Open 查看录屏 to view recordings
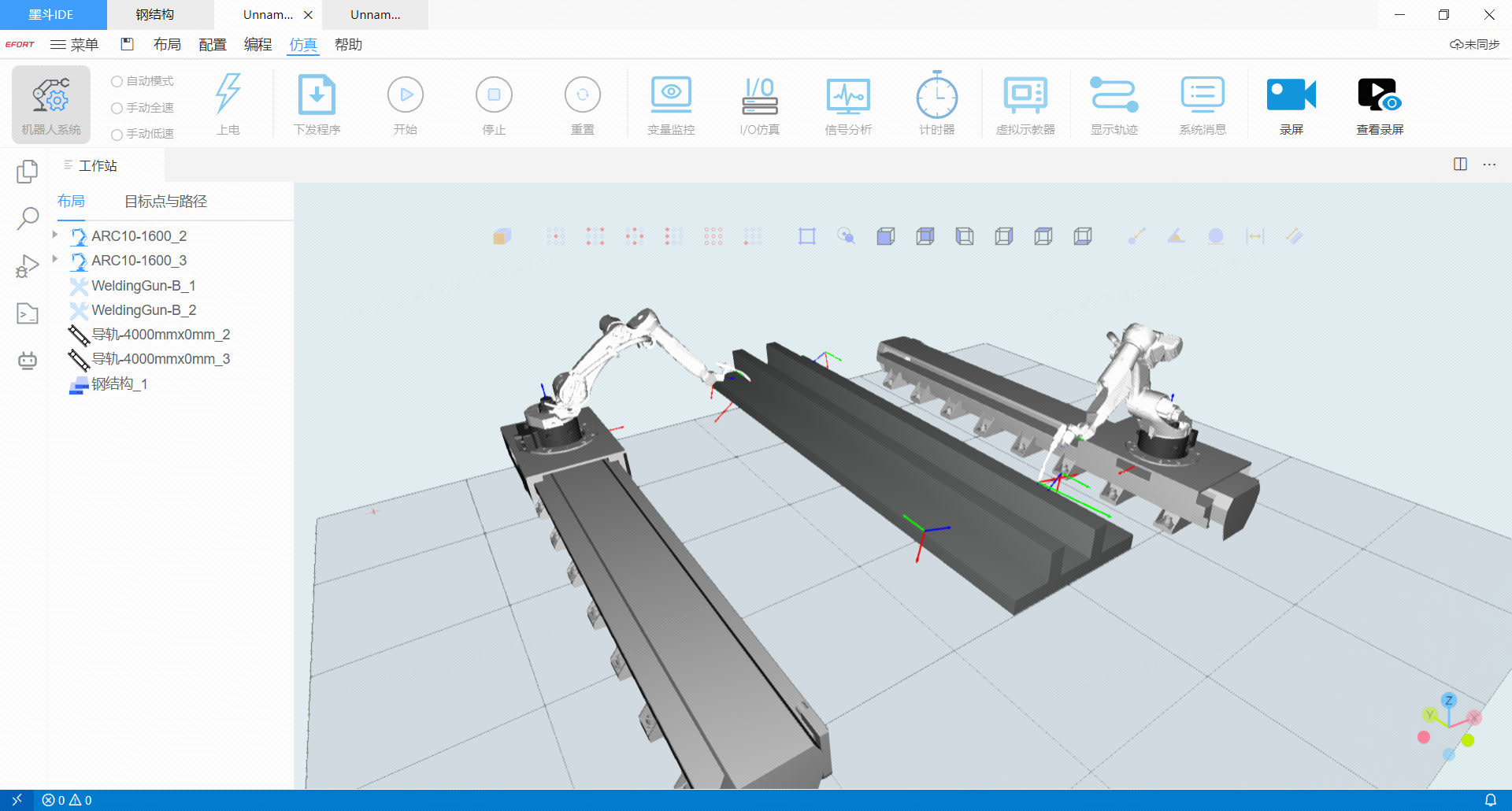Viewport: 1512px width, 811px height. 1379,105
